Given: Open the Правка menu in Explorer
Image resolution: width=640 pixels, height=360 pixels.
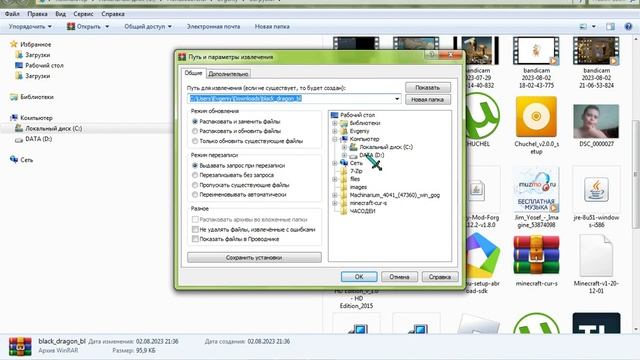Looking at the screenshot, I should click(37, 14).
